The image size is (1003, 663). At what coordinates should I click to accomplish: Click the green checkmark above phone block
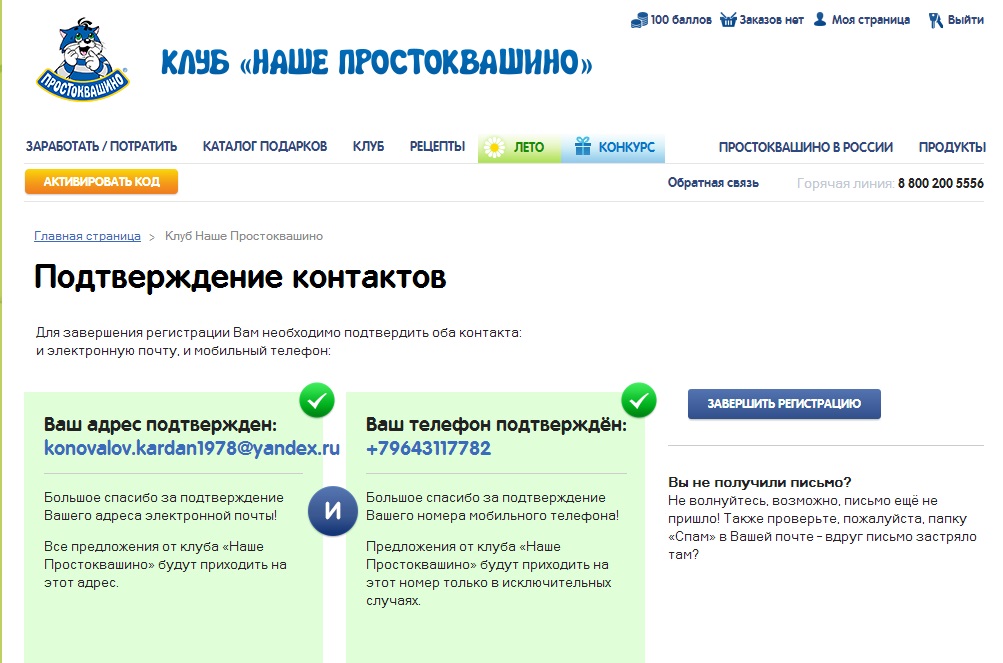coord(638,401)
